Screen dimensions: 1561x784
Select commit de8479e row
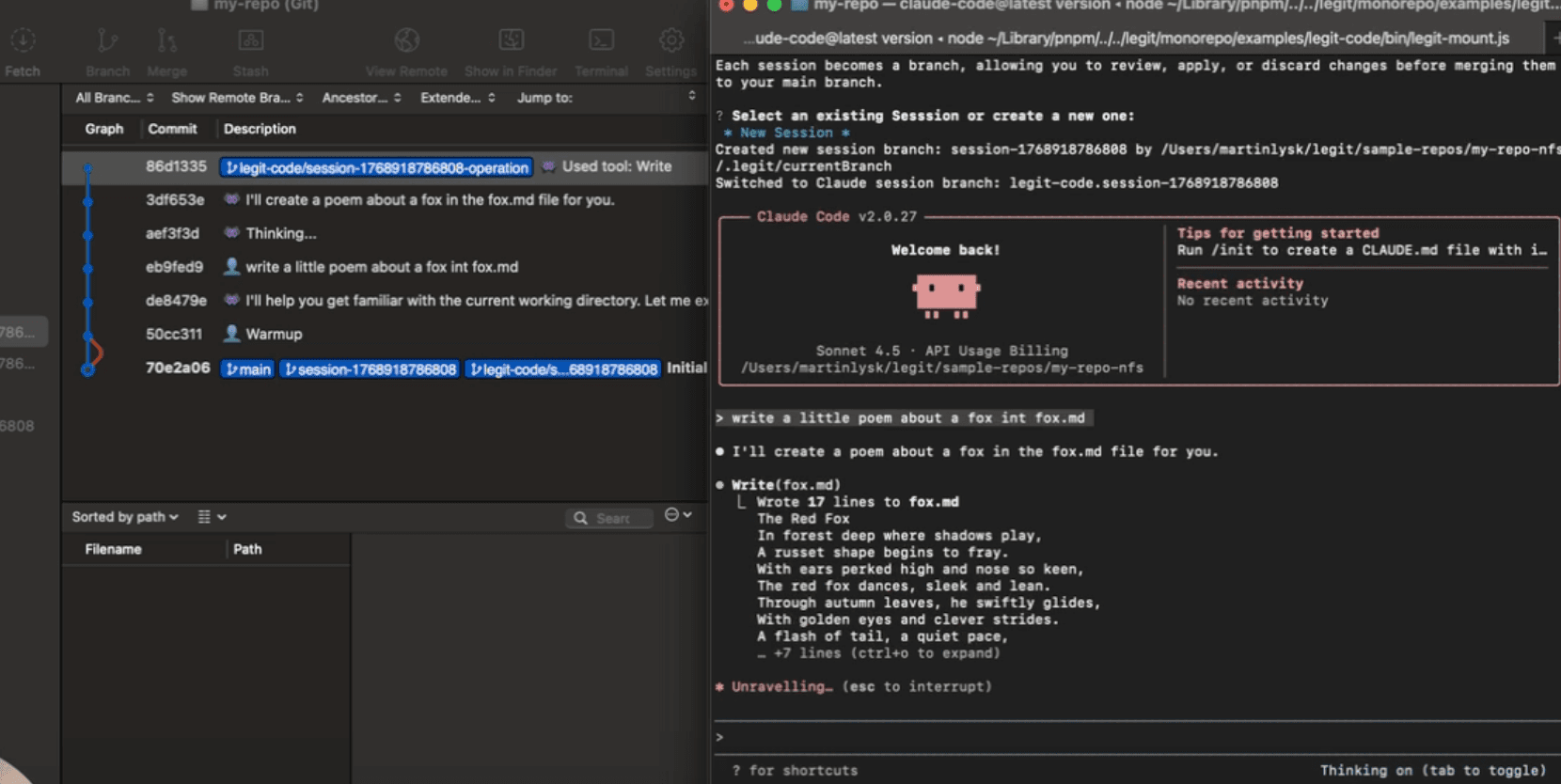click(x=385, y=301)
